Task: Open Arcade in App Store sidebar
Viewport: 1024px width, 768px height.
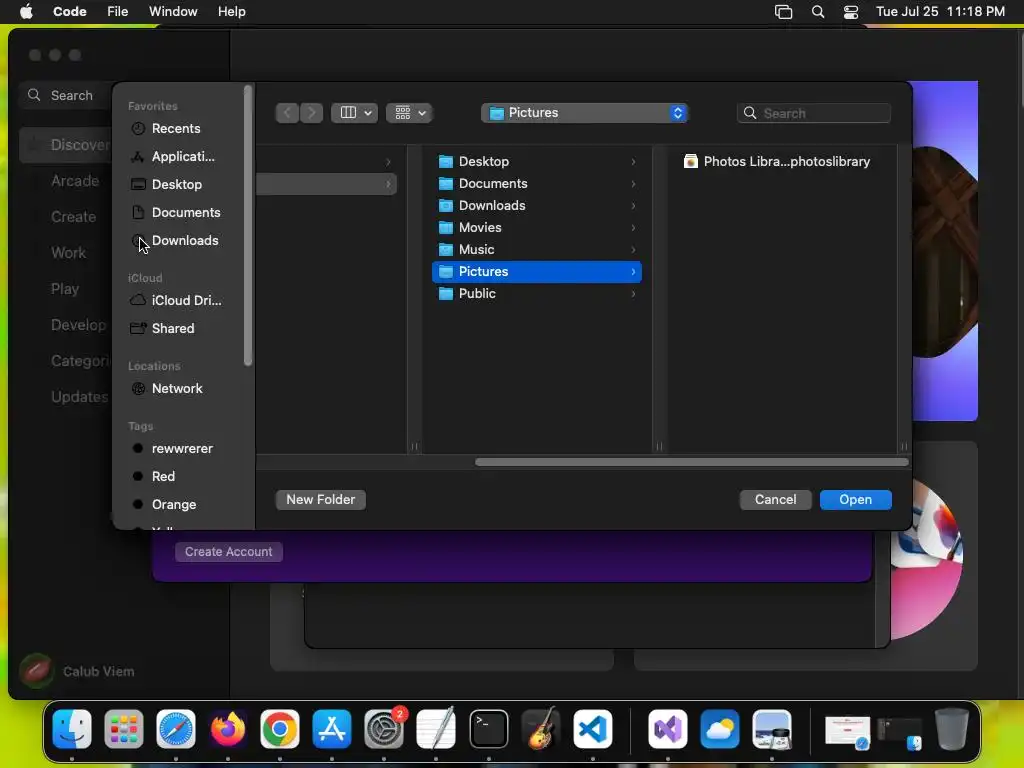Action: click(75, 181)
